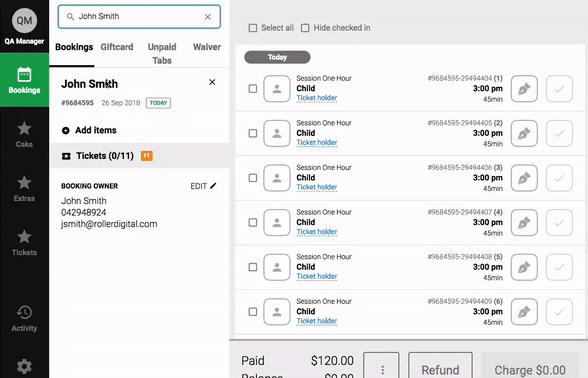Tick the checkbox for ticket (2)

(253, 134)
